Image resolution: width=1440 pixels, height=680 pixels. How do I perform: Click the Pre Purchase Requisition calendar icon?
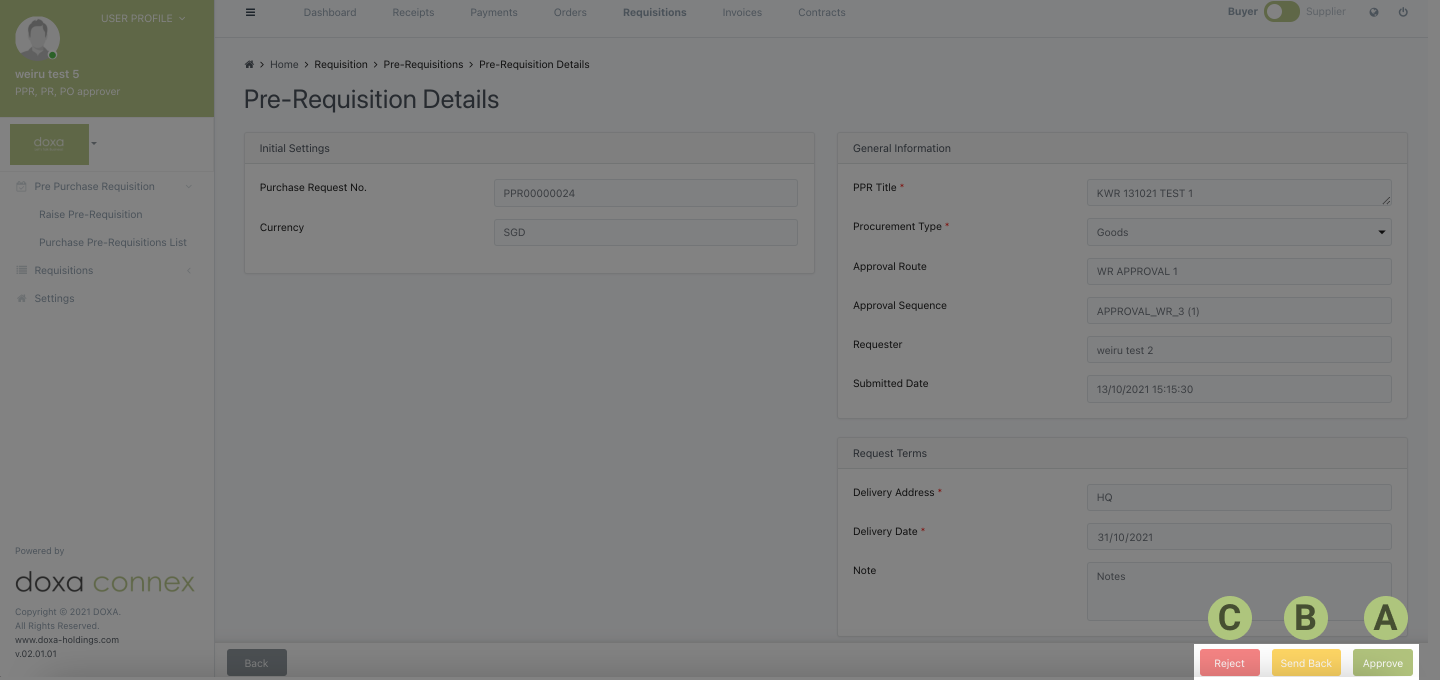point(22,186)
